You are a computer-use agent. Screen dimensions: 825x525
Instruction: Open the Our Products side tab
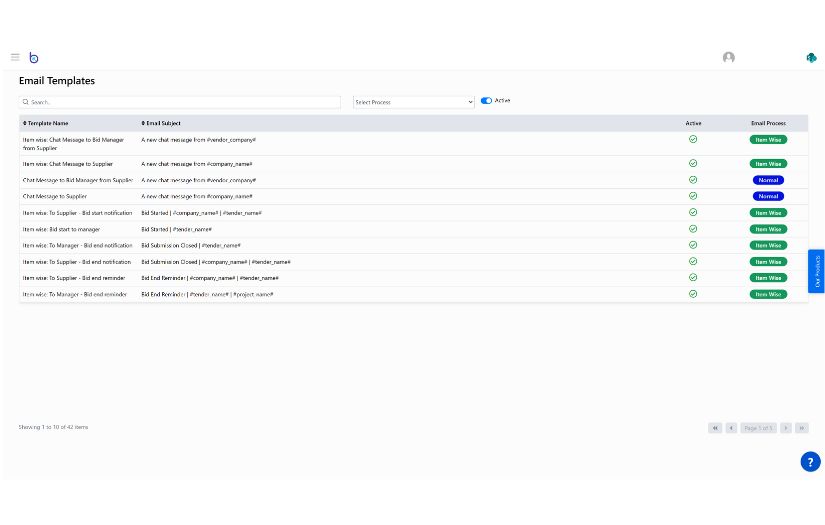click(x=817, y=271)
